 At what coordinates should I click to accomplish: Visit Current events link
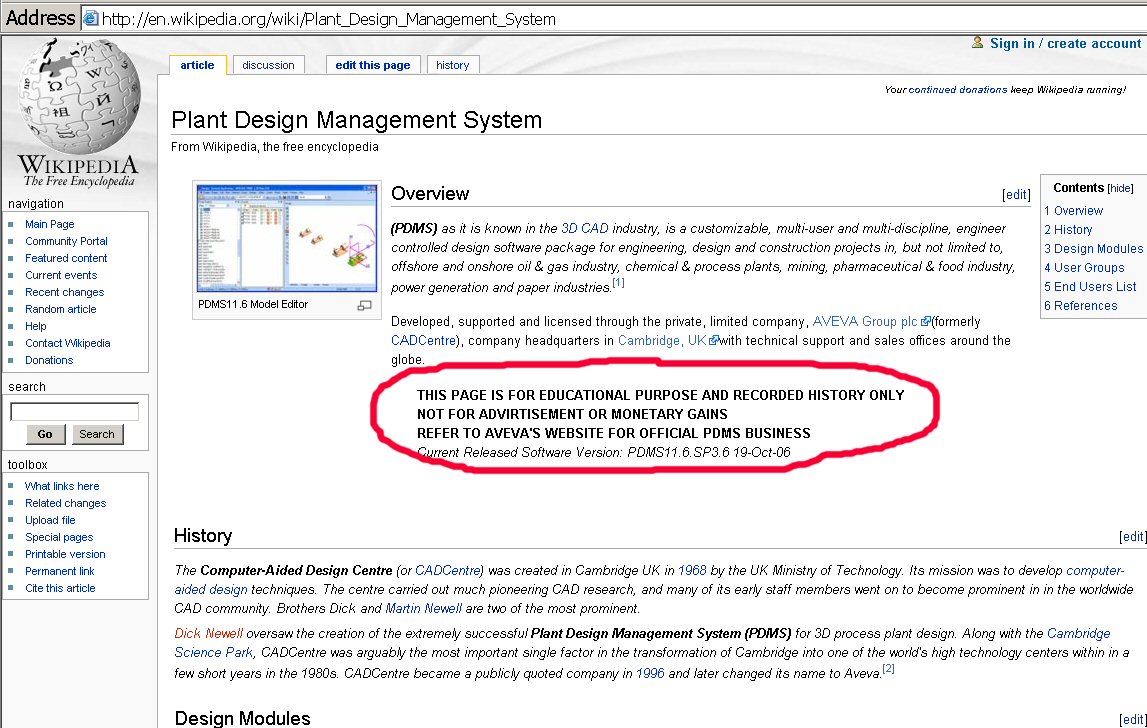[61, 275]
